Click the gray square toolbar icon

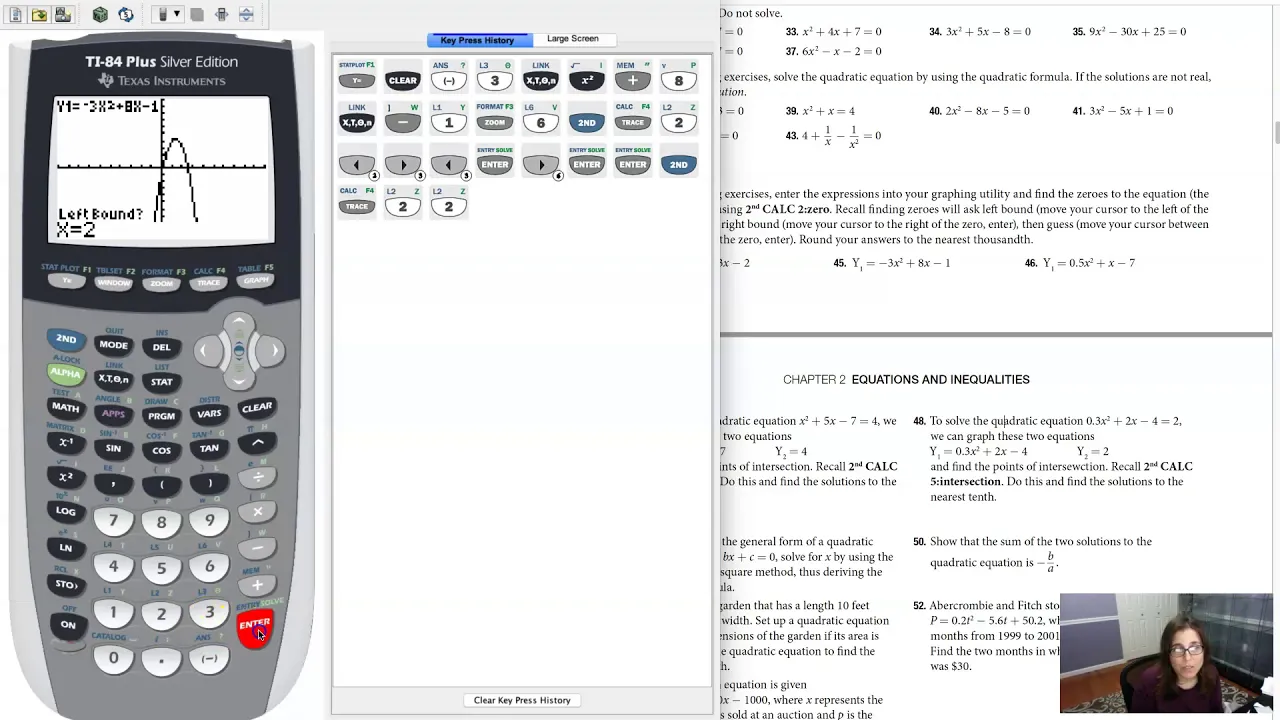(197, 14)
